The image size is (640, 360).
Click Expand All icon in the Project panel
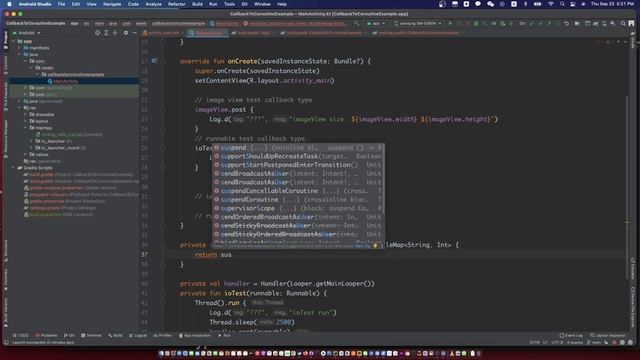[106, 33]
